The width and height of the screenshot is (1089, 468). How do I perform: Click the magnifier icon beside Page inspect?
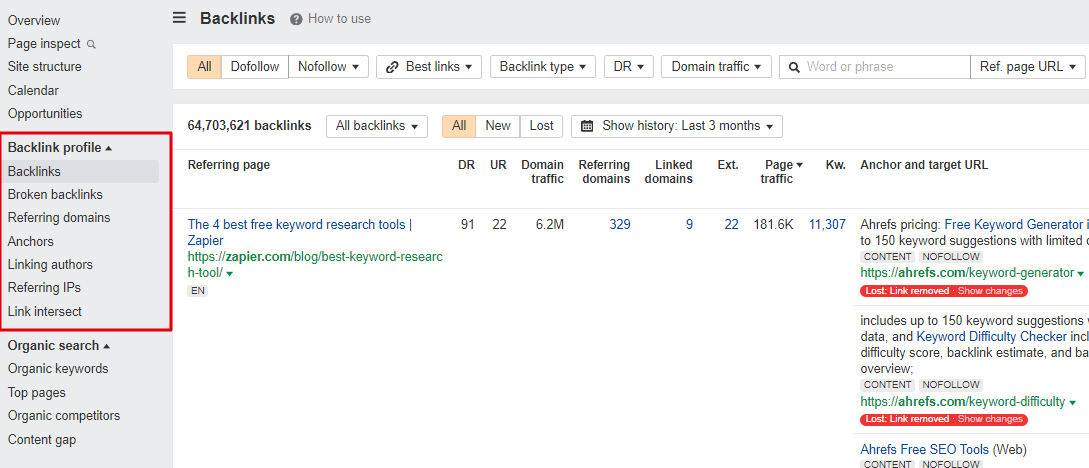[x=91, y=44]
